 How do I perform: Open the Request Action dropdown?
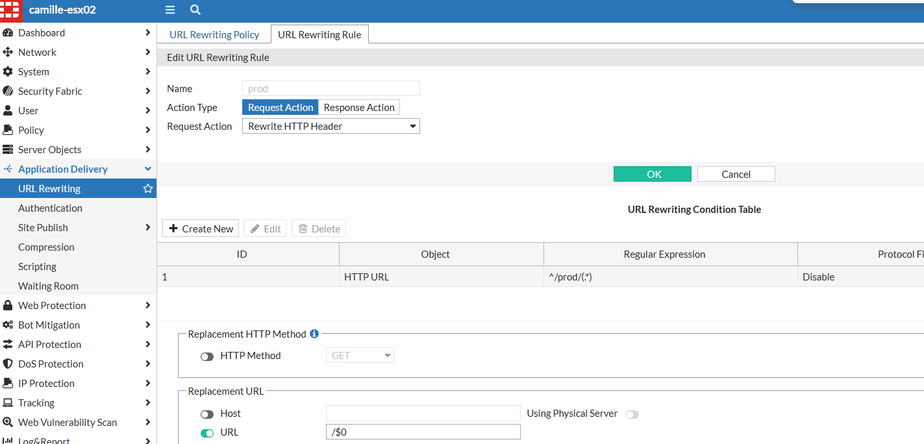(x=331, y=126)
